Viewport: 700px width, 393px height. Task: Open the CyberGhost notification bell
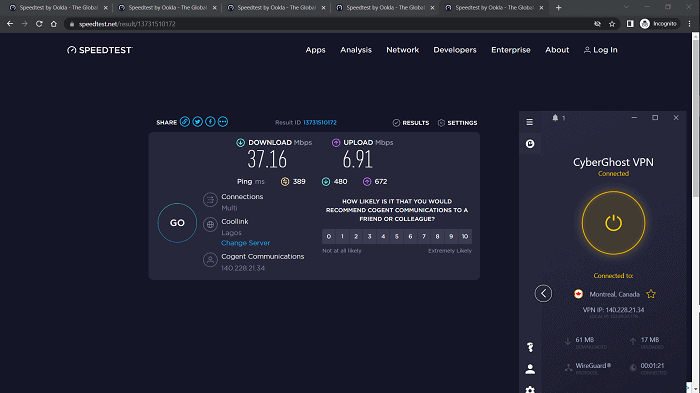[555, 117]
